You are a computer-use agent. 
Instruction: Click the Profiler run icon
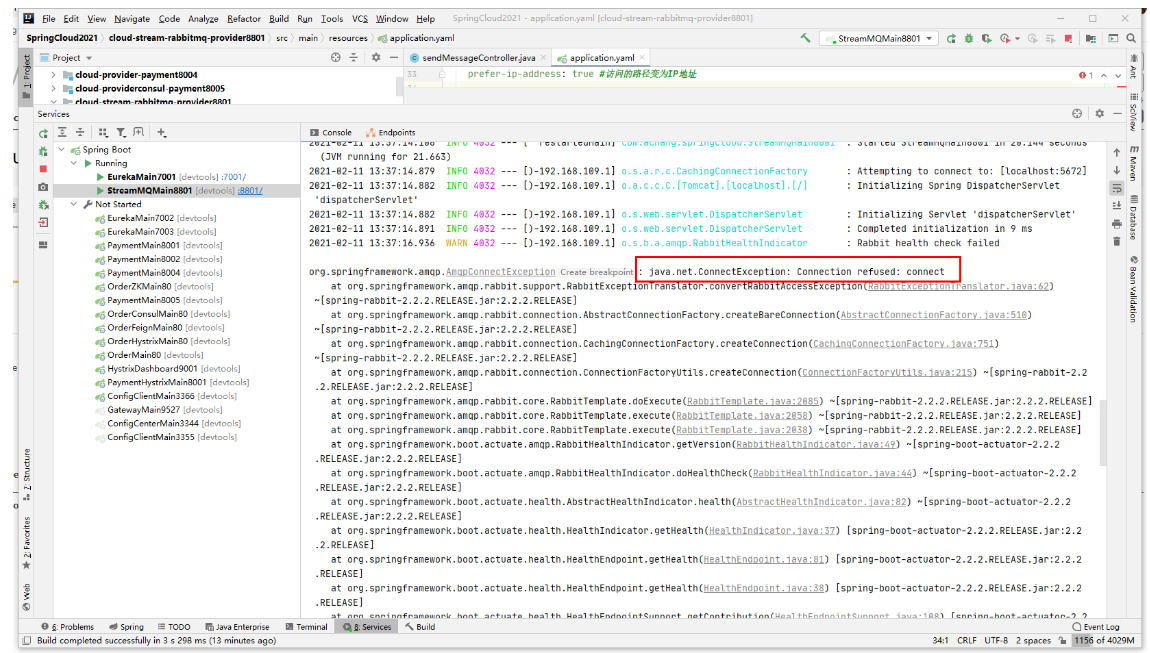pyautogui.click(x=1005, y=38)
